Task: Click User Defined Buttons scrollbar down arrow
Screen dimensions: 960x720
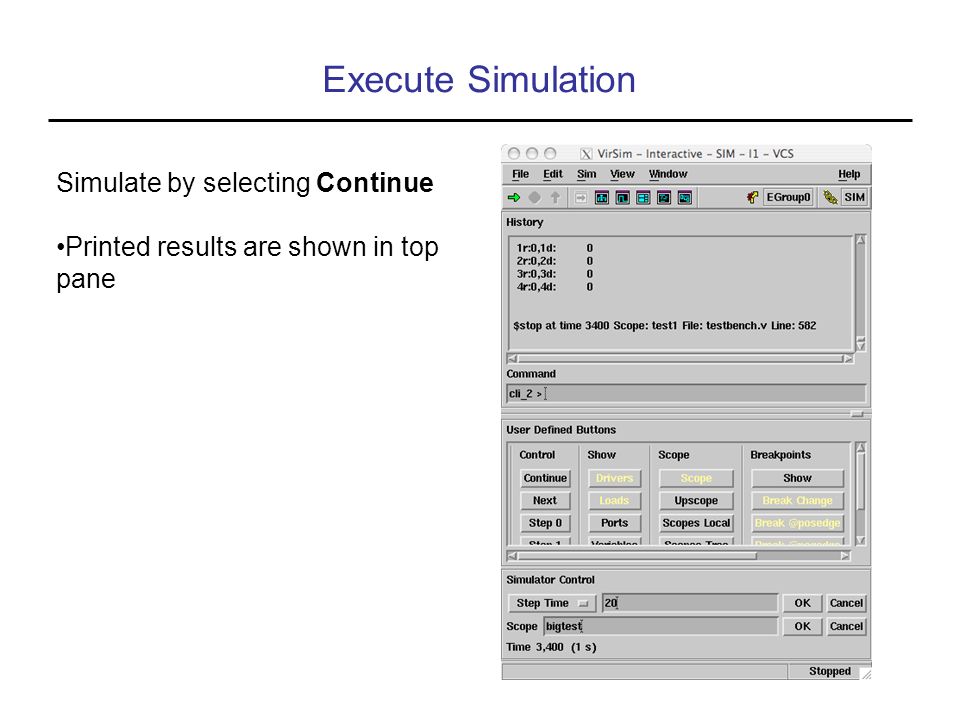Action: point(860,540)
